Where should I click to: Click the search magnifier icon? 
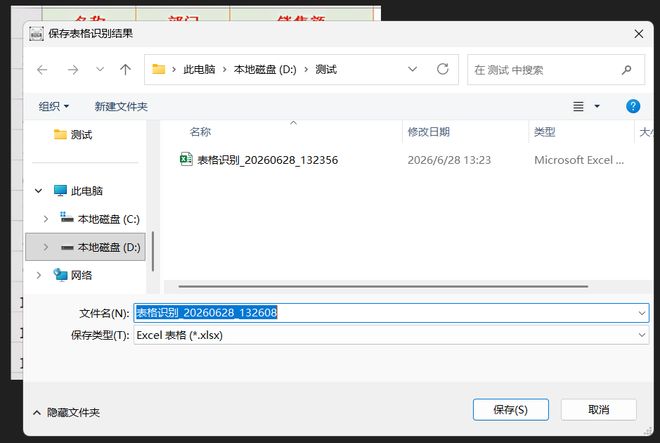point(626,70)
